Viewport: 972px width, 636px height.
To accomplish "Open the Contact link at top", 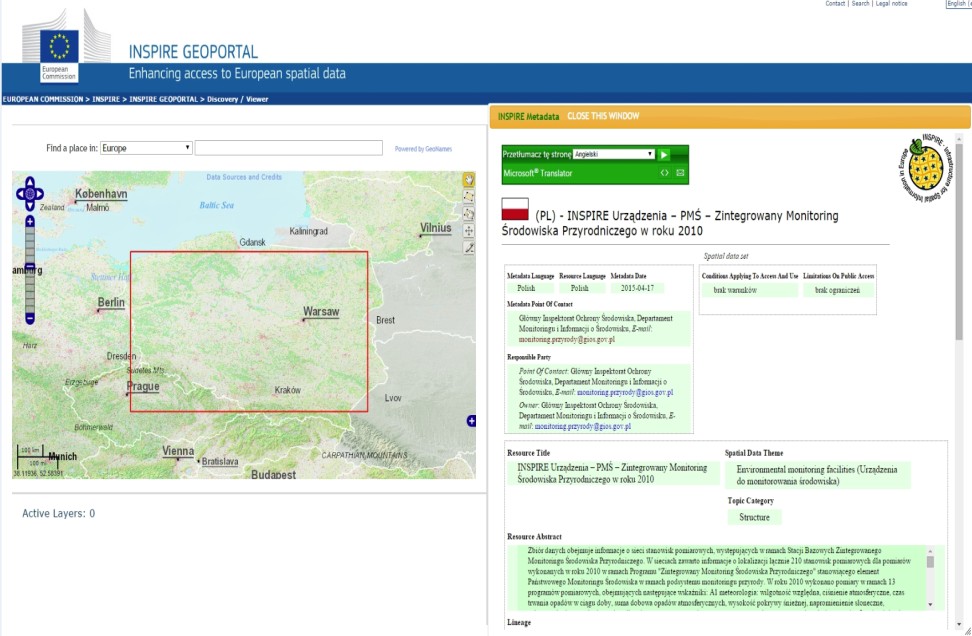I will coord(835,4).
